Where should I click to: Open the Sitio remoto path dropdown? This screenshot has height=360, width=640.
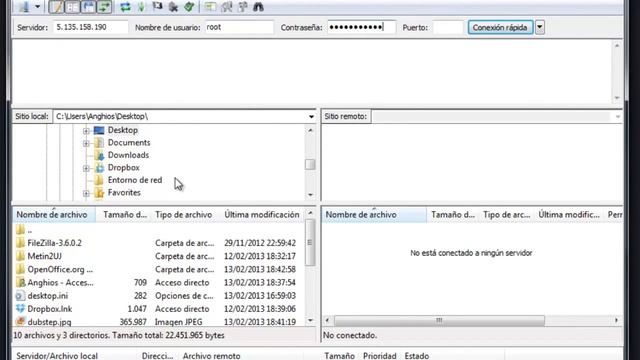(x=618, y=117)
